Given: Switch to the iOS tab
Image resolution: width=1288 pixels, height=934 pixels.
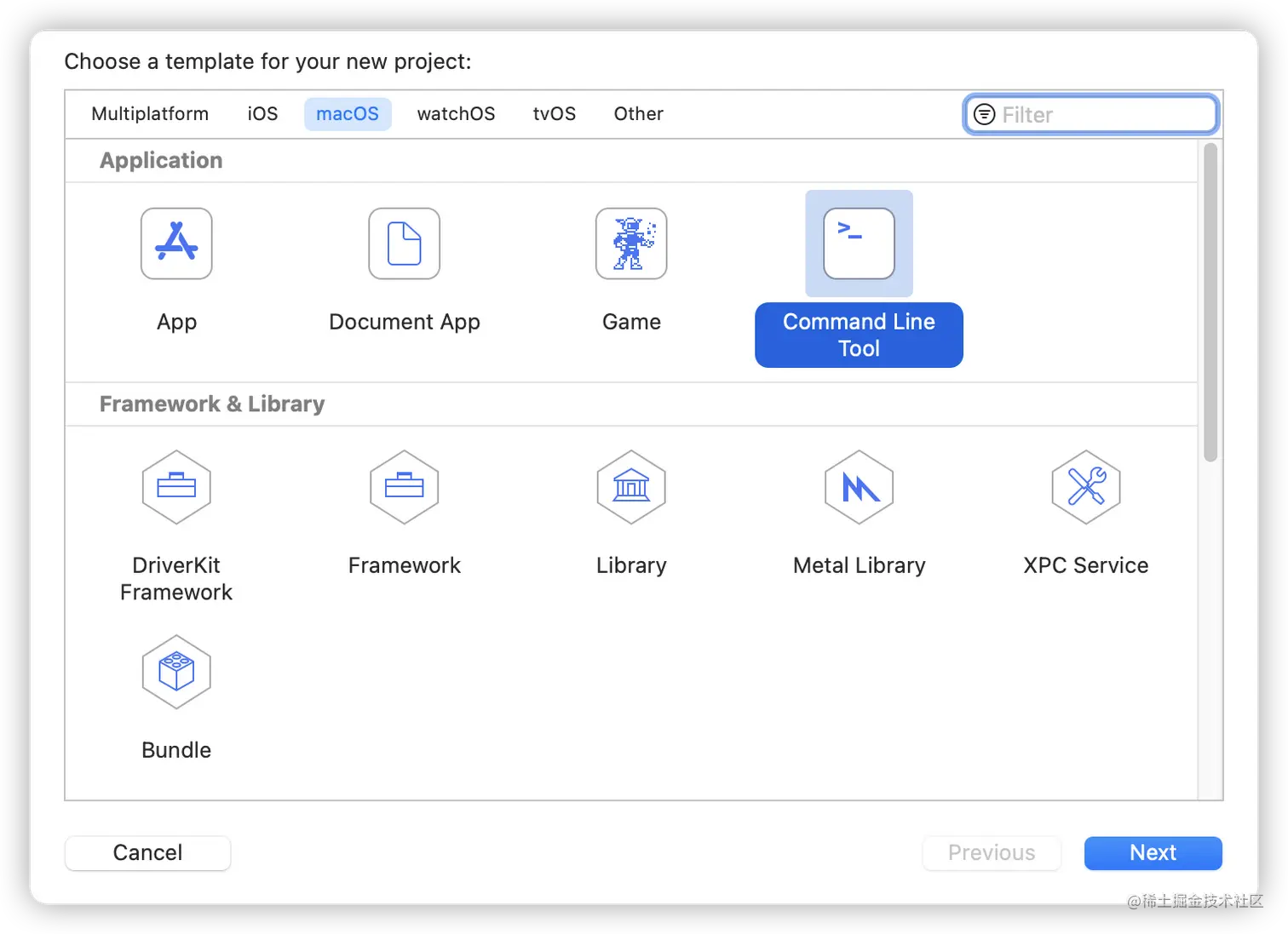Looking at the screenshot, I should [262, 114].
